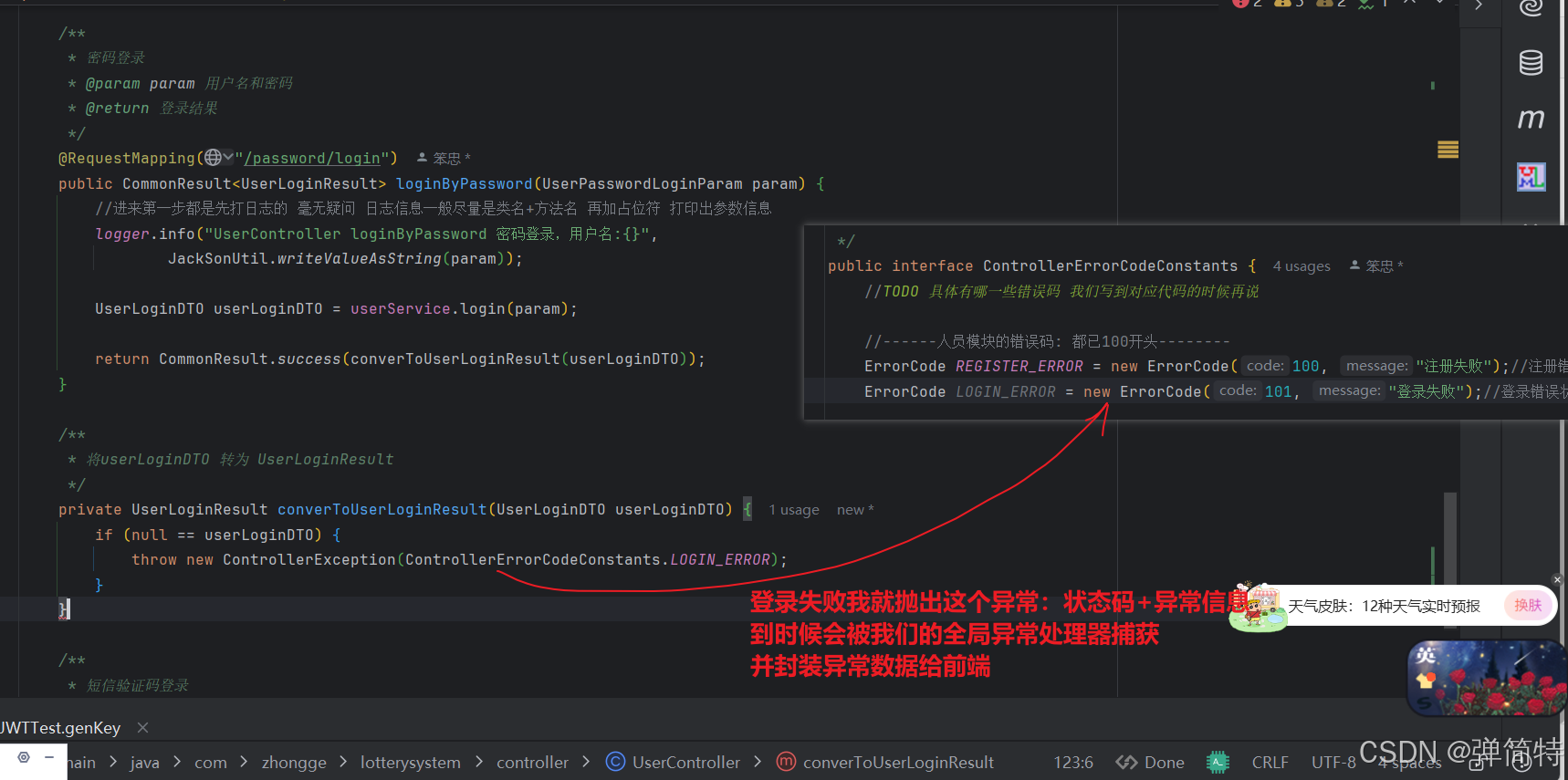Screen dimensions: 1568x780
Task: Click the java breadcrumb
Action: pos(144,763)
